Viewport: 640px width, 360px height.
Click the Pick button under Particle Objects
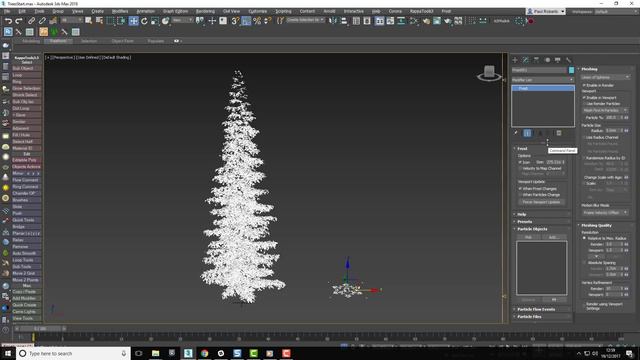click(528, 237)
